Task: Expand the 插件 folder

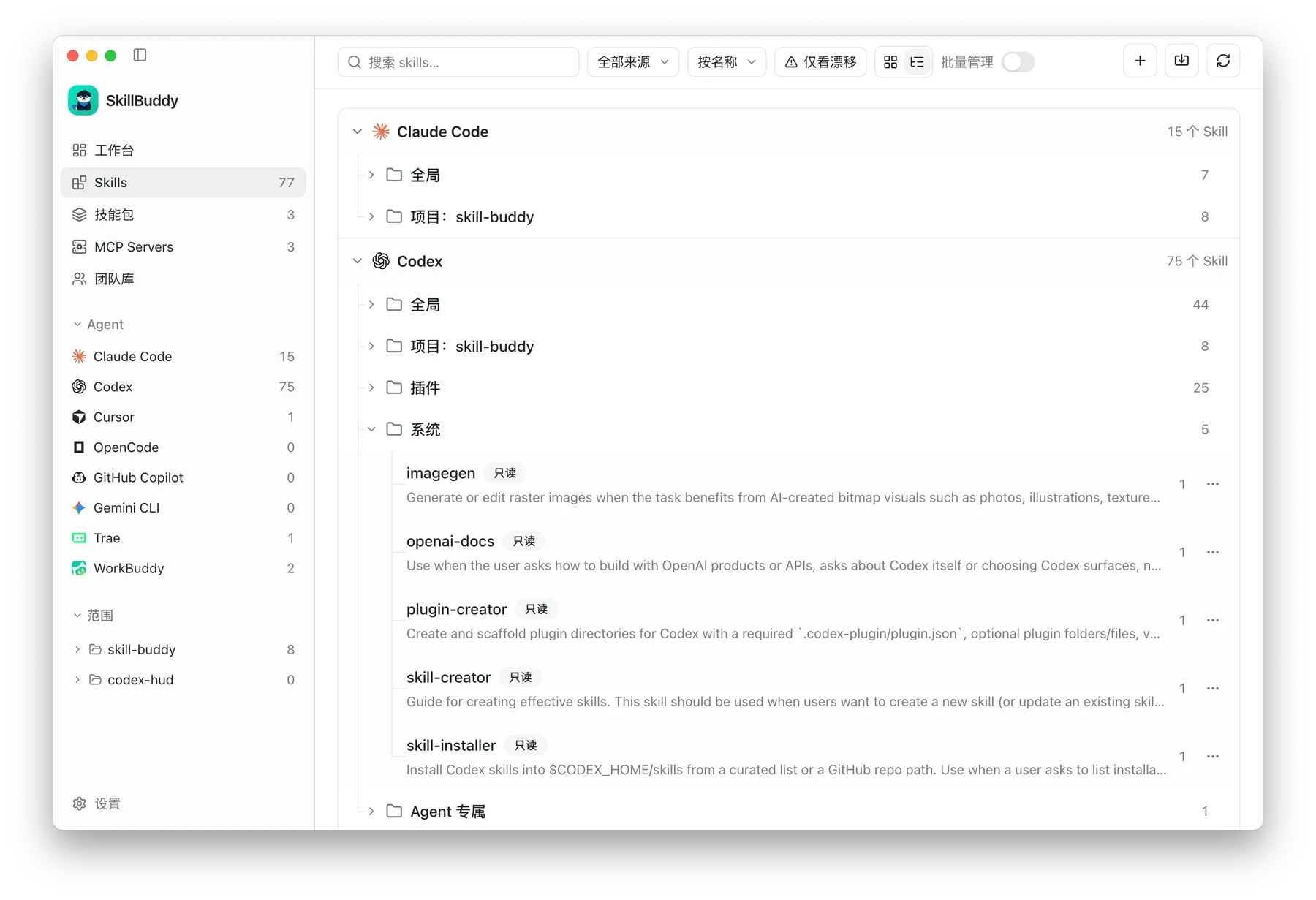Action: click(371, 387)
